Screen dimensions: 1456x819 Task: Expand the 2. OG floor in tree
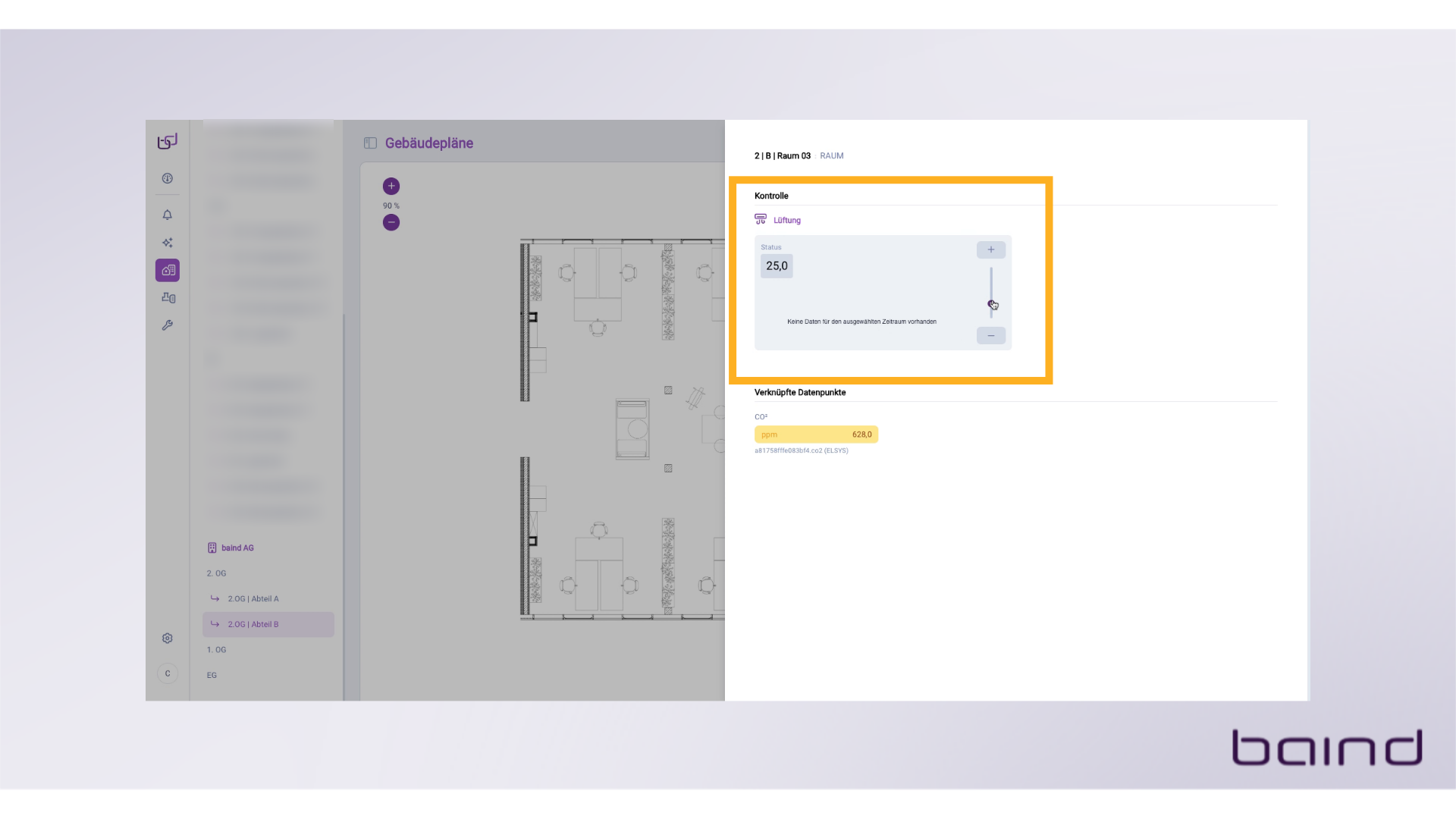(x=217, y=573)
